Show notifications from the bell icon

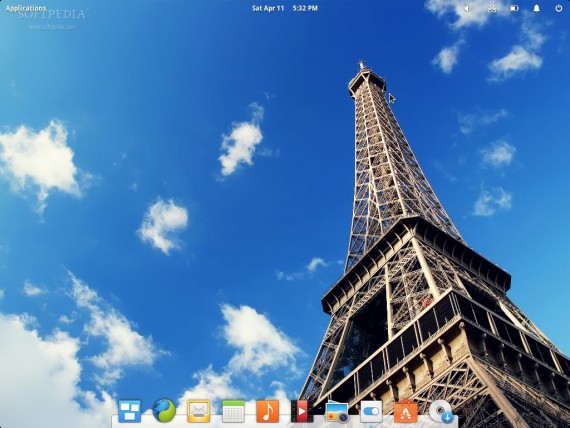click(537, 8)
